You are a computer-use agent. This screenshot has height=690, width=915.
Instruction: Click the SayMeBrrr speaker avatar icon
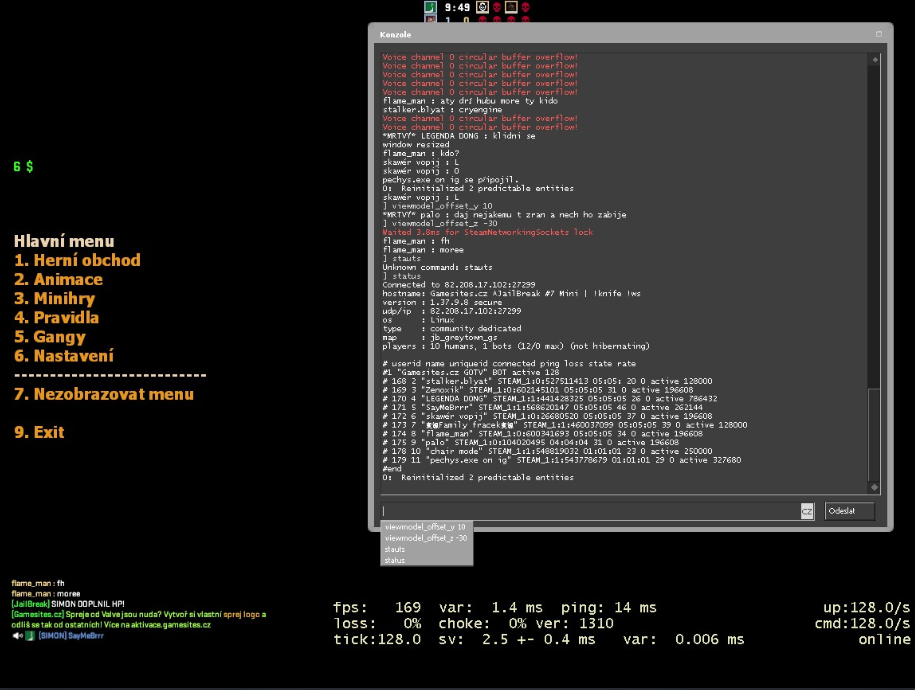(x=30, y=635)
